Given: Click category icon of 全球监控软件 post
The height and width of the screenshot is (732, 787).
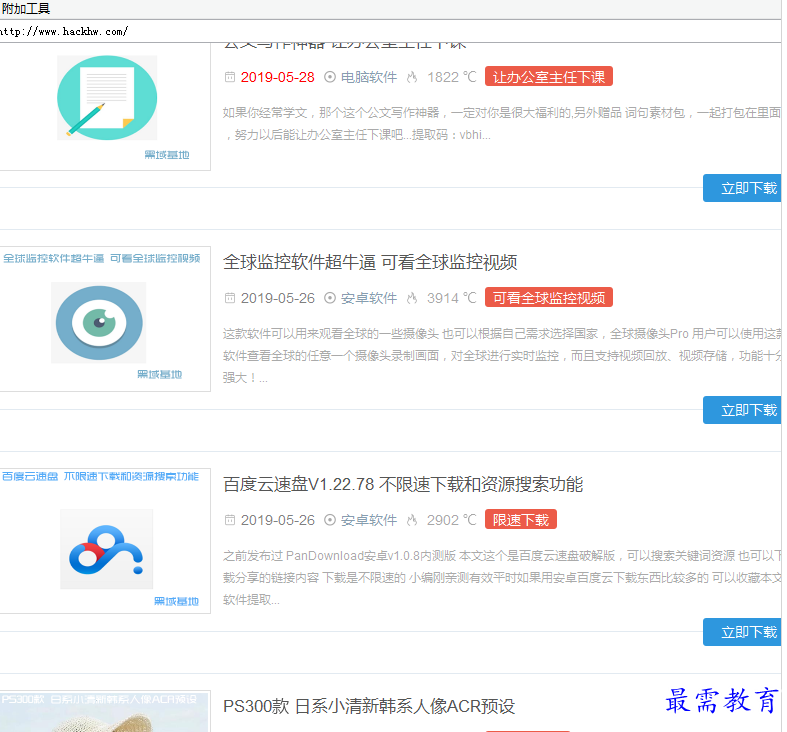Looking at the screenshot, I should (x=330, y=298).
